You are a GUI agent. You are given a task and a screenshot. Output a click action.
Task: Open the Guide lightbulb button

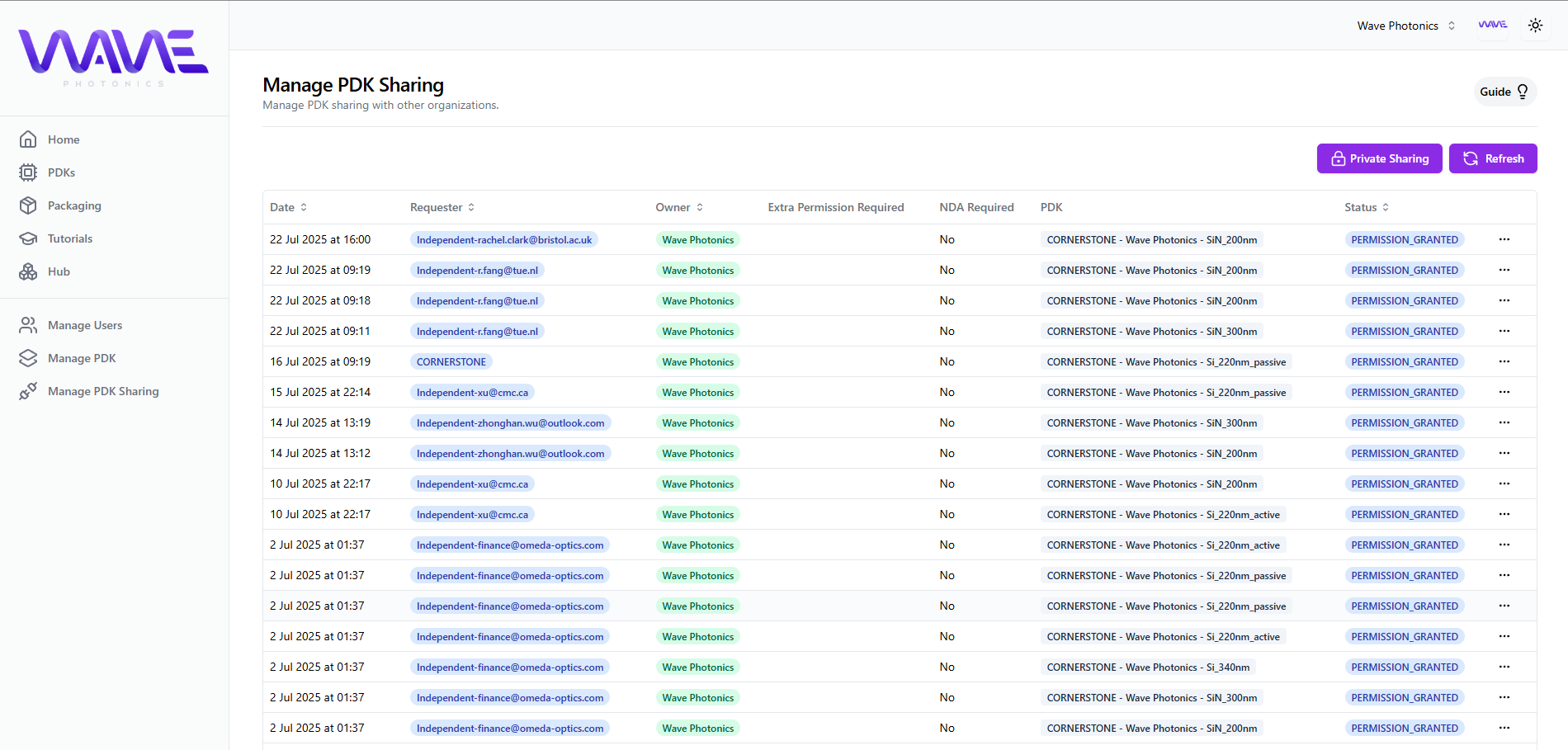pyautogui.click(x=1504, y=92)
